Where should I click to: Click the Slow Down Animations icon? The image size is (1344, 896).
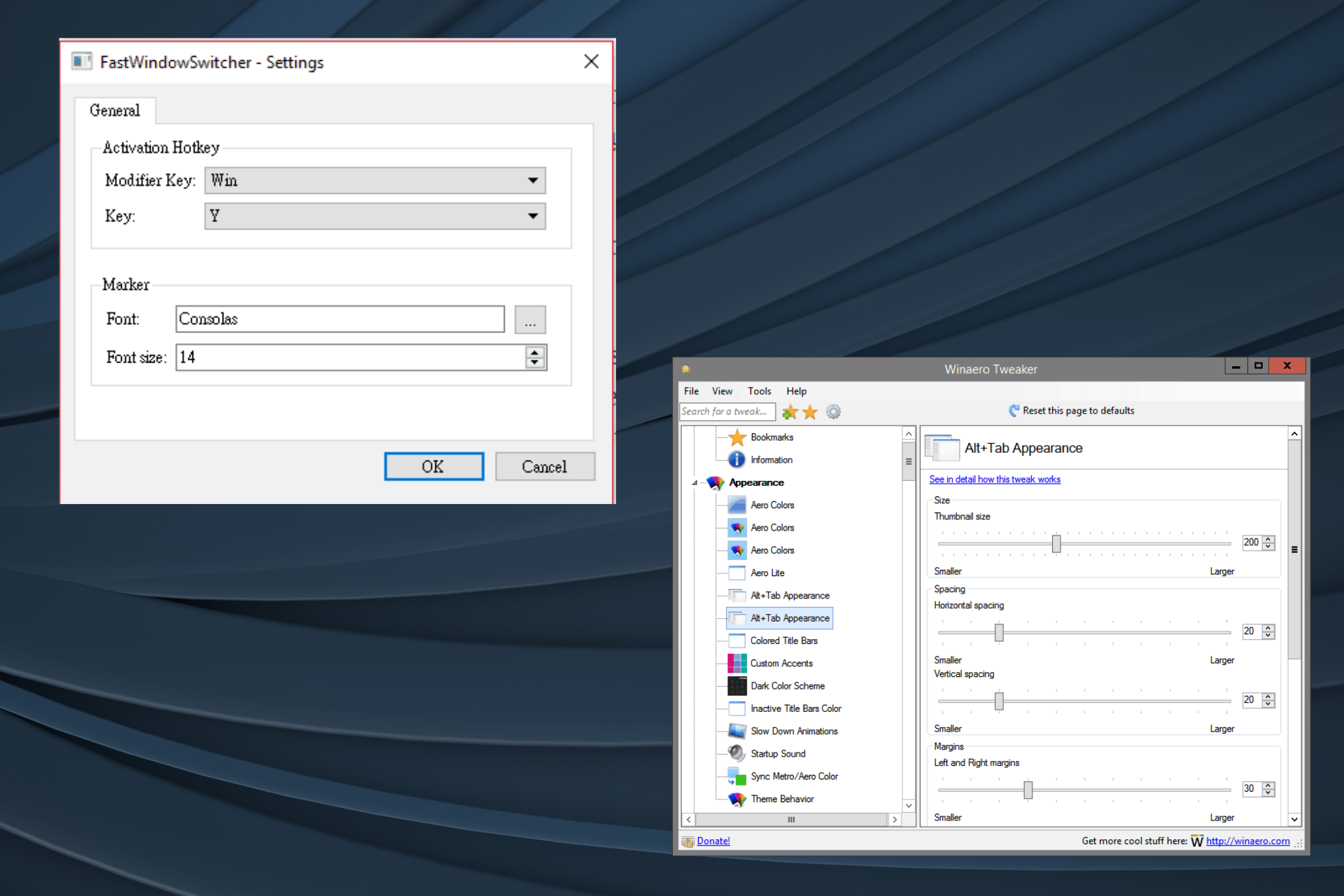[x=737, y=731]
